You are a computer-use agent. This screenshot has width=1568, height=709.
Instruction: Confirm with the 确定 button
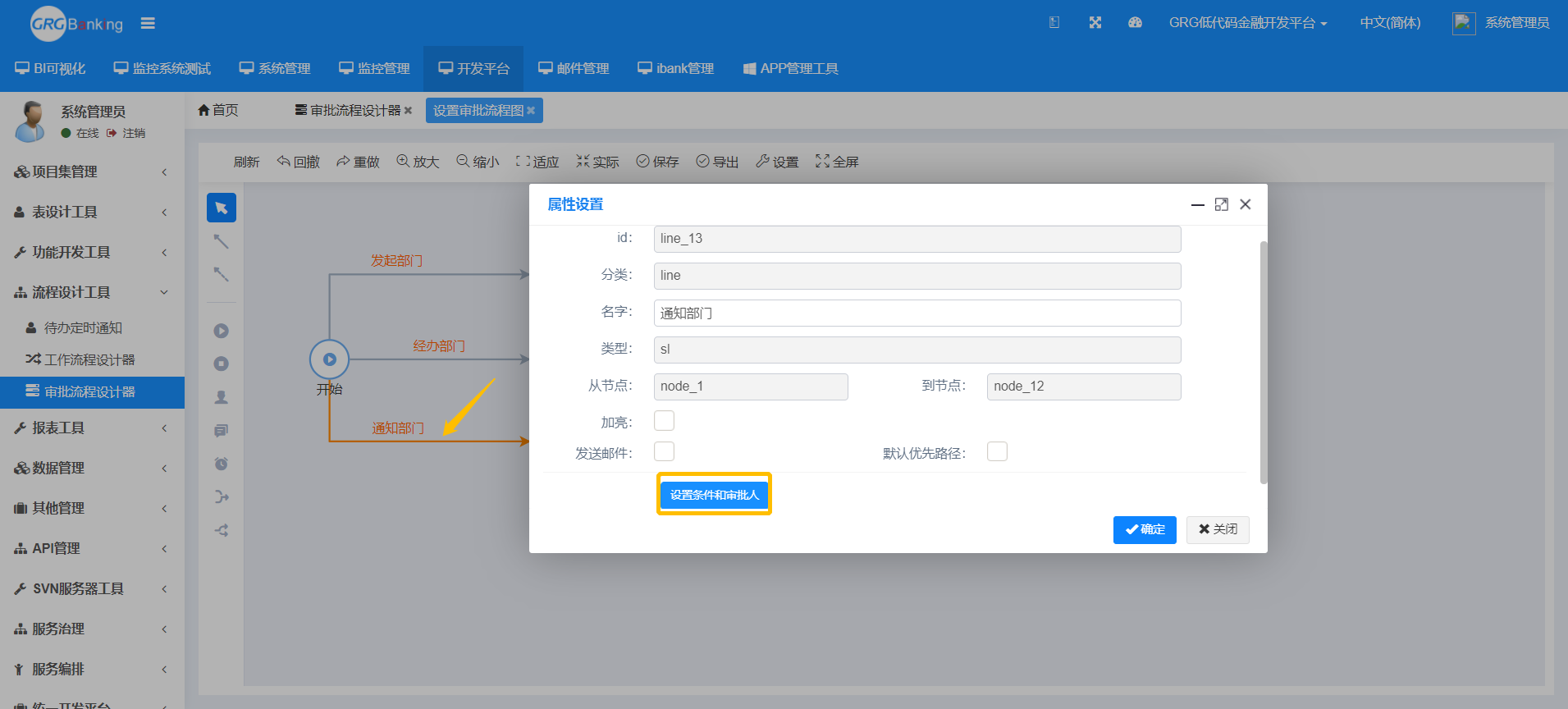[1145, 529]
